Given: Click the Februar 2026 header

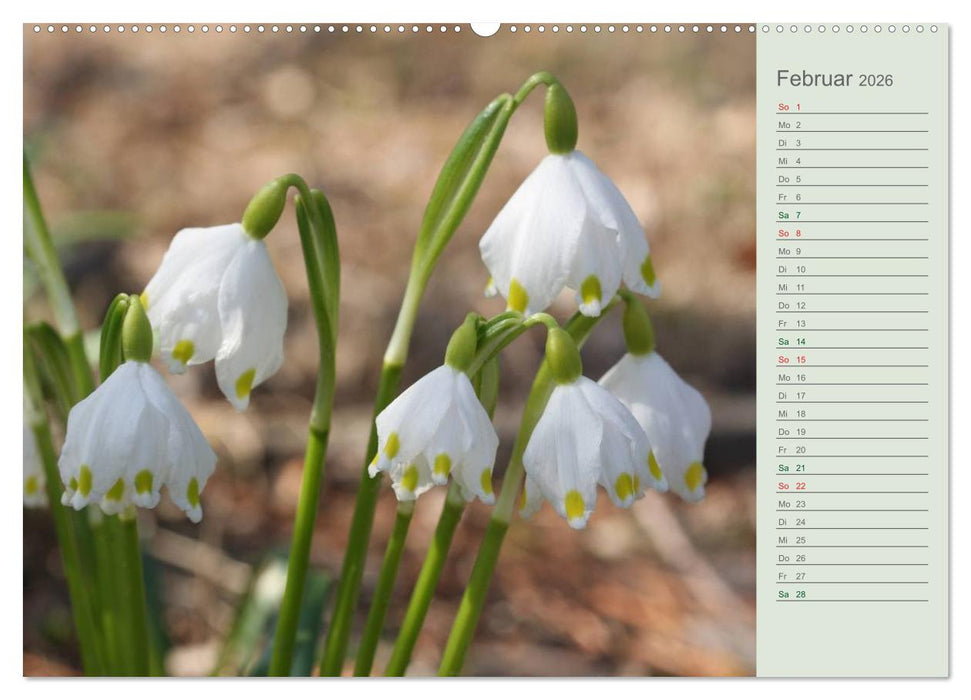Looking at the screenshot, I should pyautogui.click(x=830, y=77).
